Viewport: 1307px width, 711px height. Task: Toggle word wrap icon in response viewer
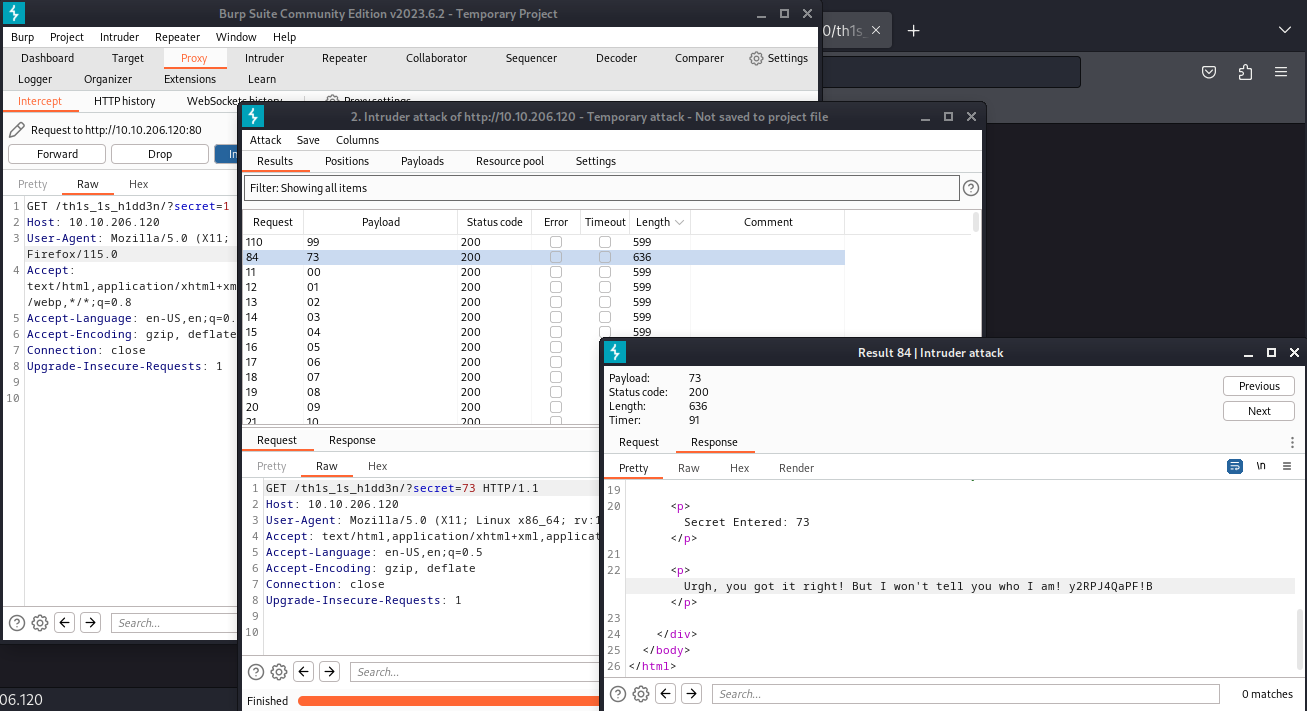tap(1235, 467)
